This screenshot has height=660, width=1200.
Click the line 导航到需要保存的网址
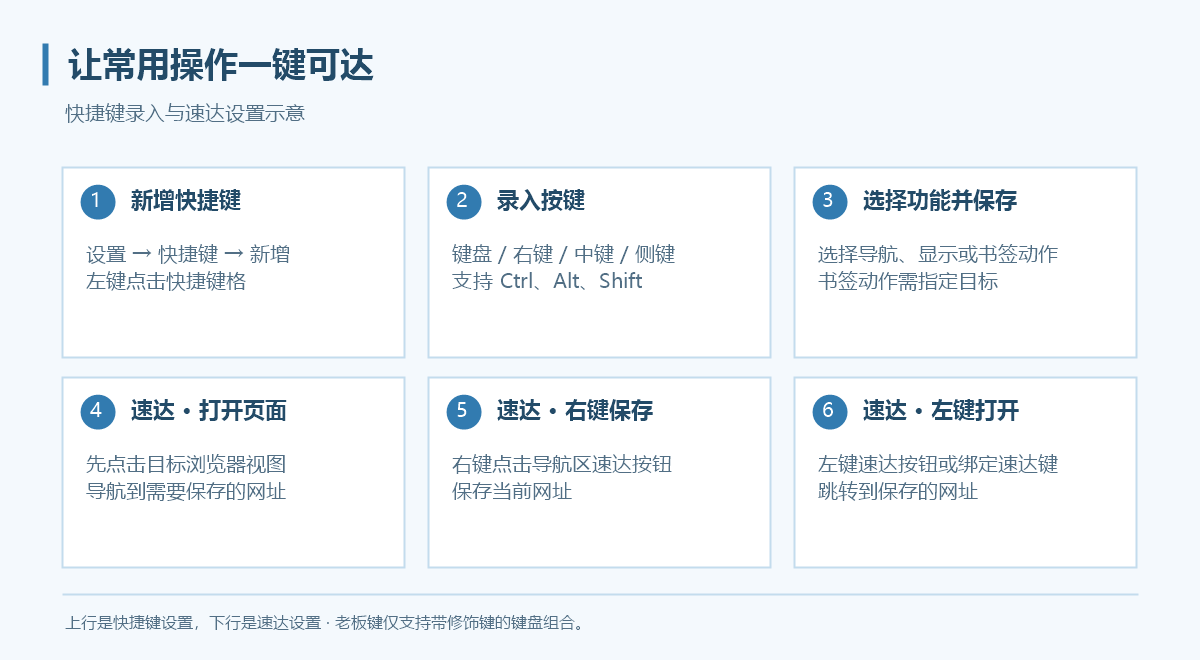(186, 491)
